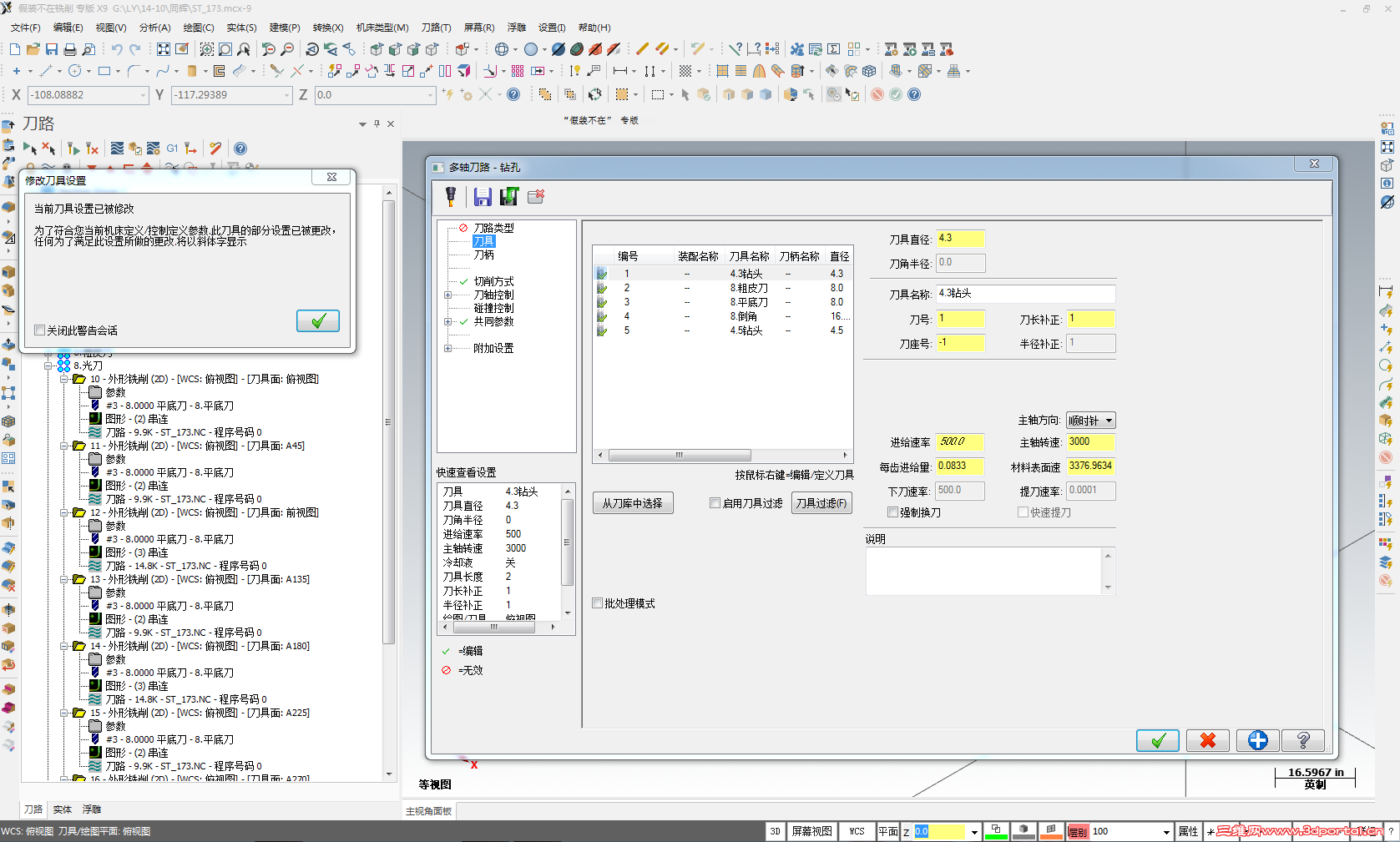Click the red-X delete icon in drill dialog toolbar
This screenshot has width=1400, height=842.
(536, 196)
